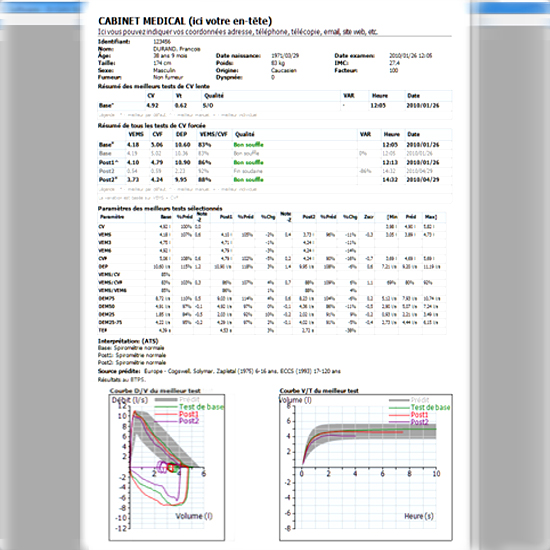Click the "VEMS/CVF" column header in forced tests table
The height and width of the screenshot is (550, 550).
(213, 134)
